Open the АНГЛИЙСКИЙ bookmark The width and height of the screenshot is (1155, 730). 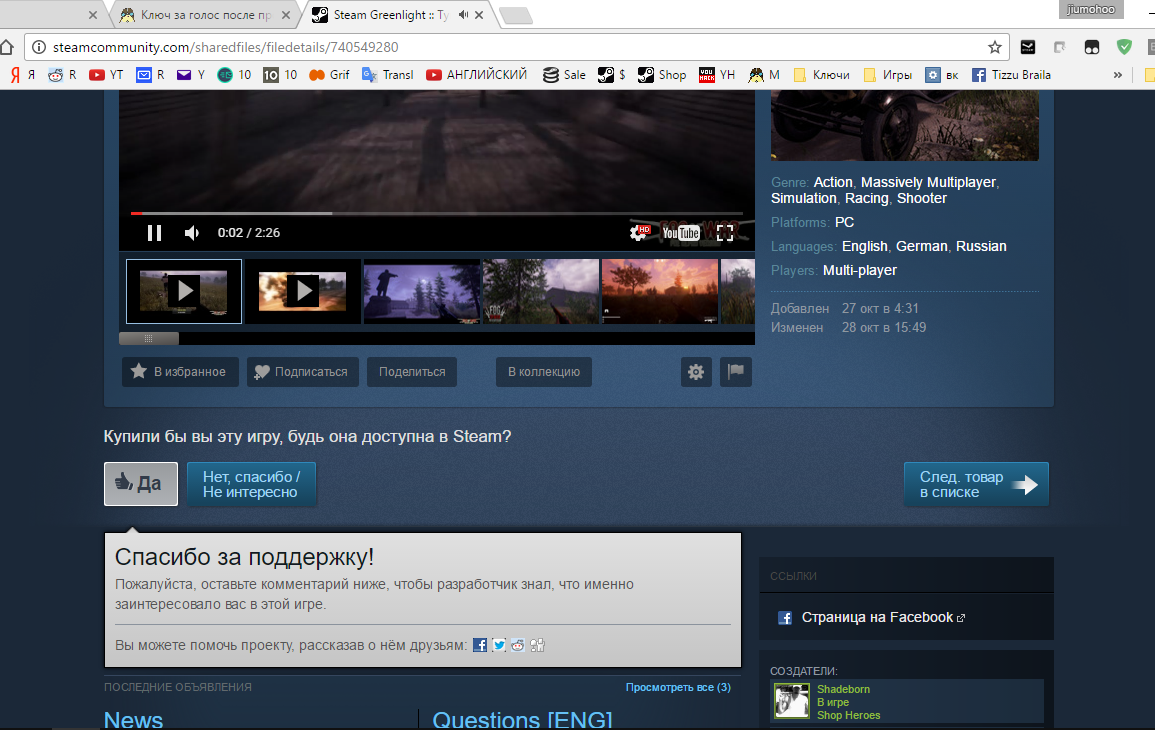477,74
